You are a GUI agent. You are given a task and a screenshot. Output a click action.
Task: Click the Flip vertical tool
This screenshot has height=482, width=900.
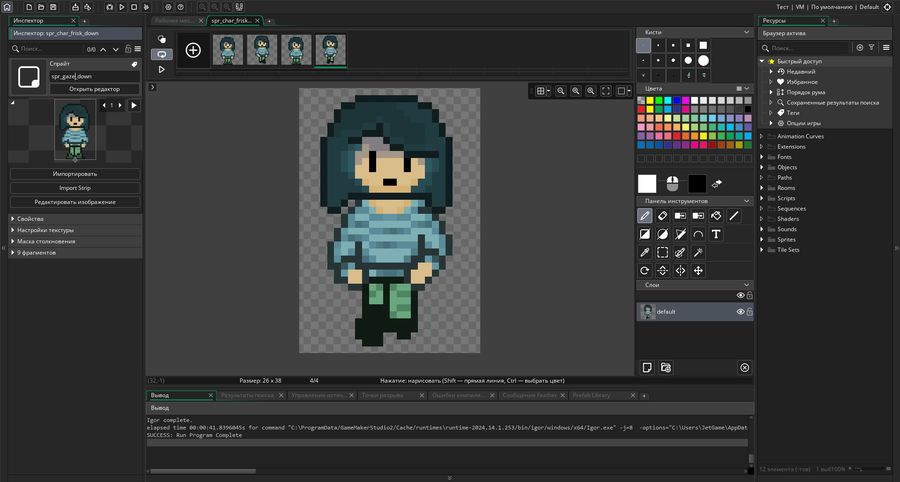[x=662, y=271]
